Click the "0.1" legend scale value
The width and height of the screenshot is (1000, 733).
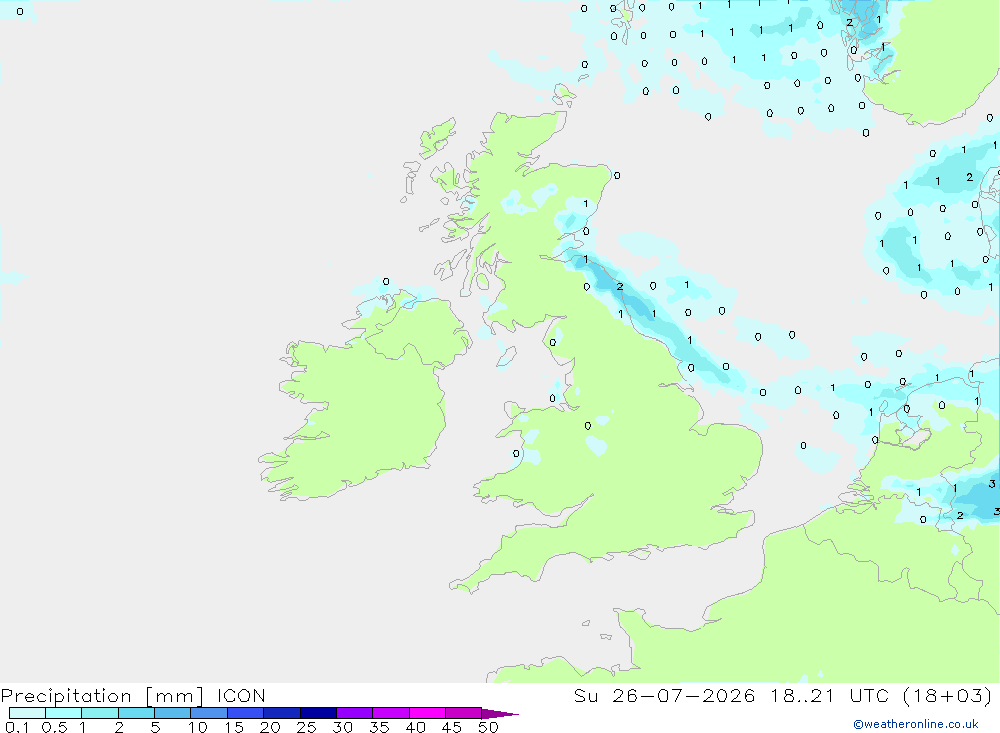point(17,727)
